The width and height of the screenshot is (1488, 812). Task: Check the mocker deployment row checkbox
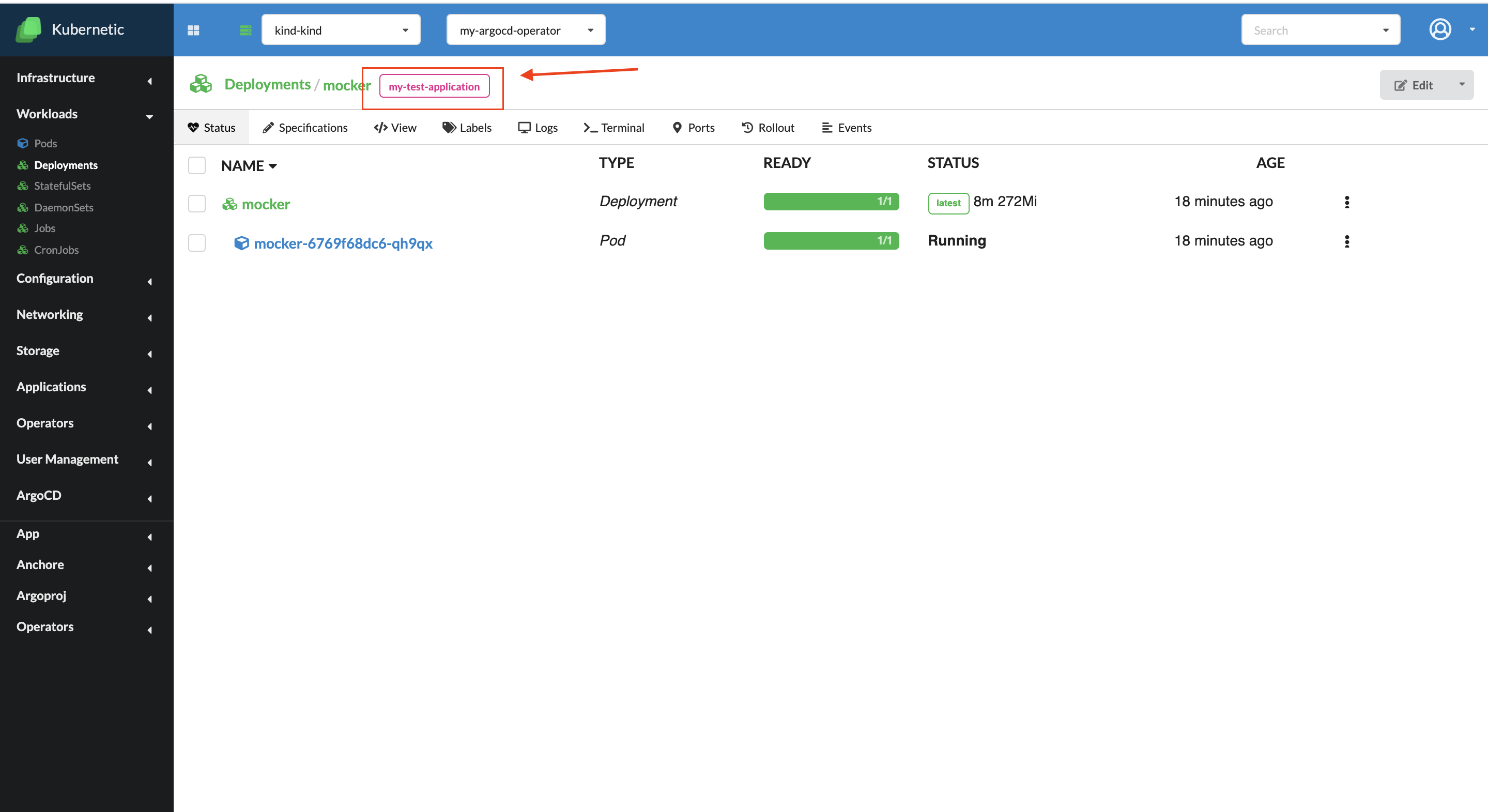pyautogui.click(x=197, y=203)
